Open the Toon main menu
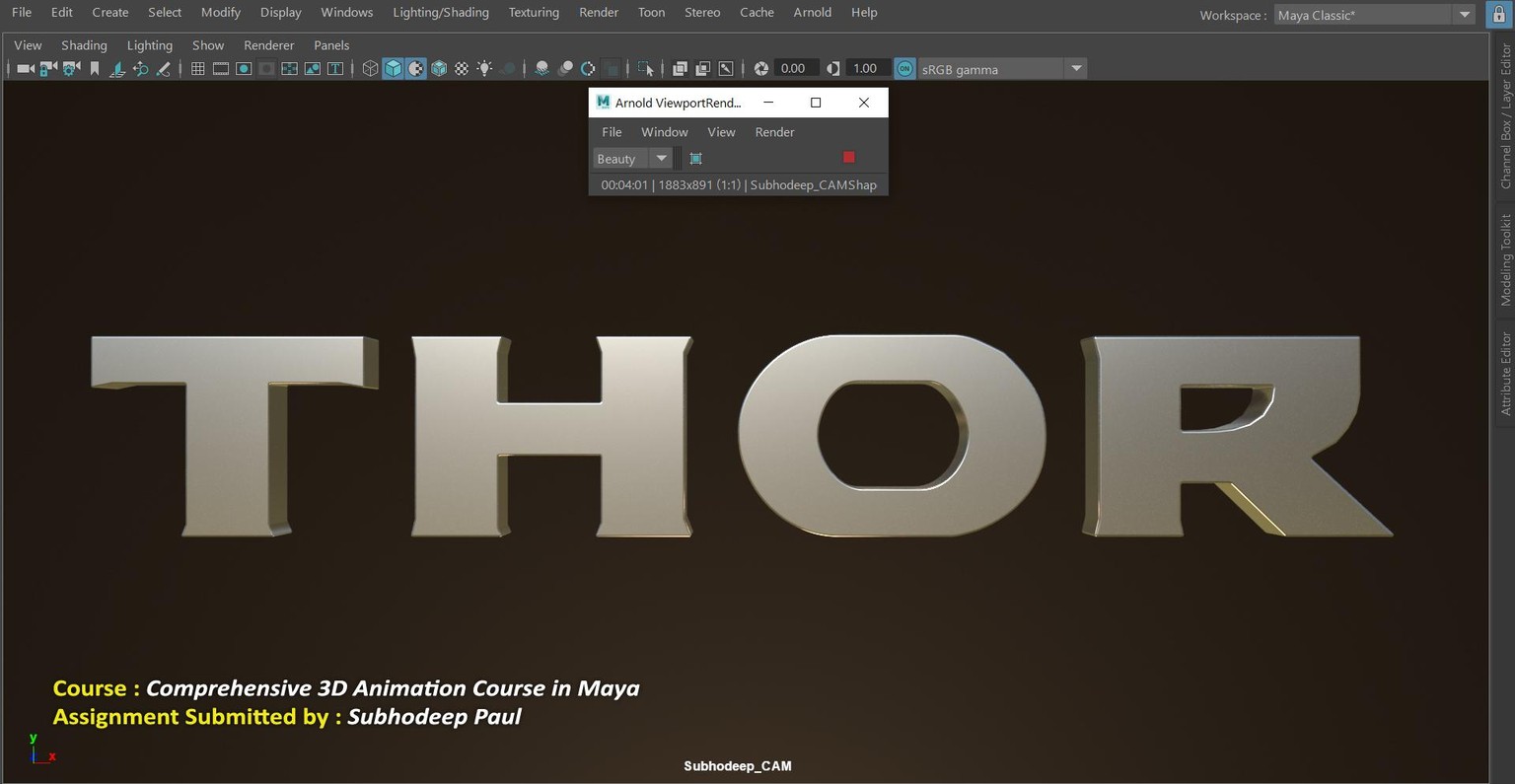The height and width of the screenshot is (784, 1515). pos(651,12)
